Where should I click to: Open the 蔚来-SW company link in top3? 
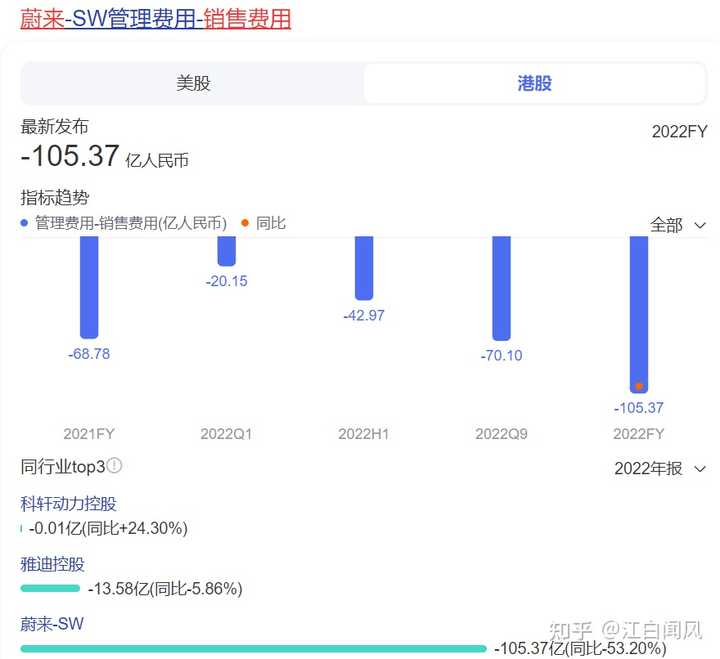pyautogui.click(x=52, y=624)
